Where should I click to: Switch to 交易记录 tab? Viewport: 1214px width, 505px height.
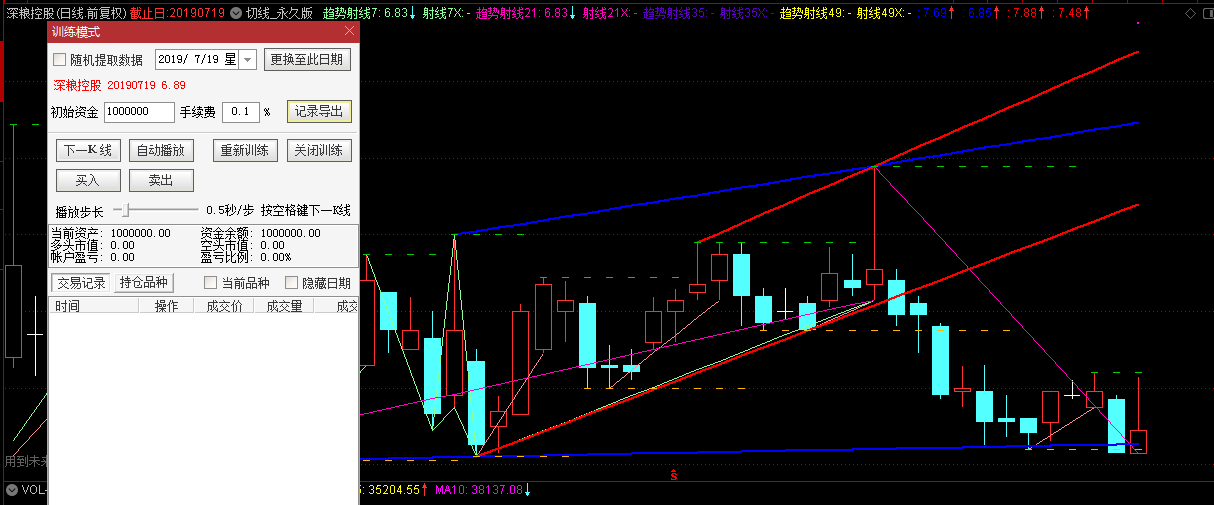(x=80, y=283)
